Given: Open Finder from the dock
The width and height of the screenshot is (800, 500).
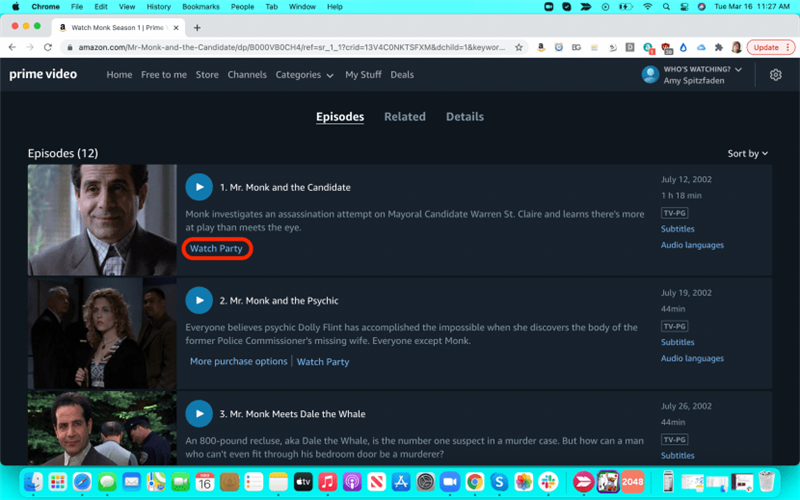Looking at the screenshot, I should coord(33,482).
